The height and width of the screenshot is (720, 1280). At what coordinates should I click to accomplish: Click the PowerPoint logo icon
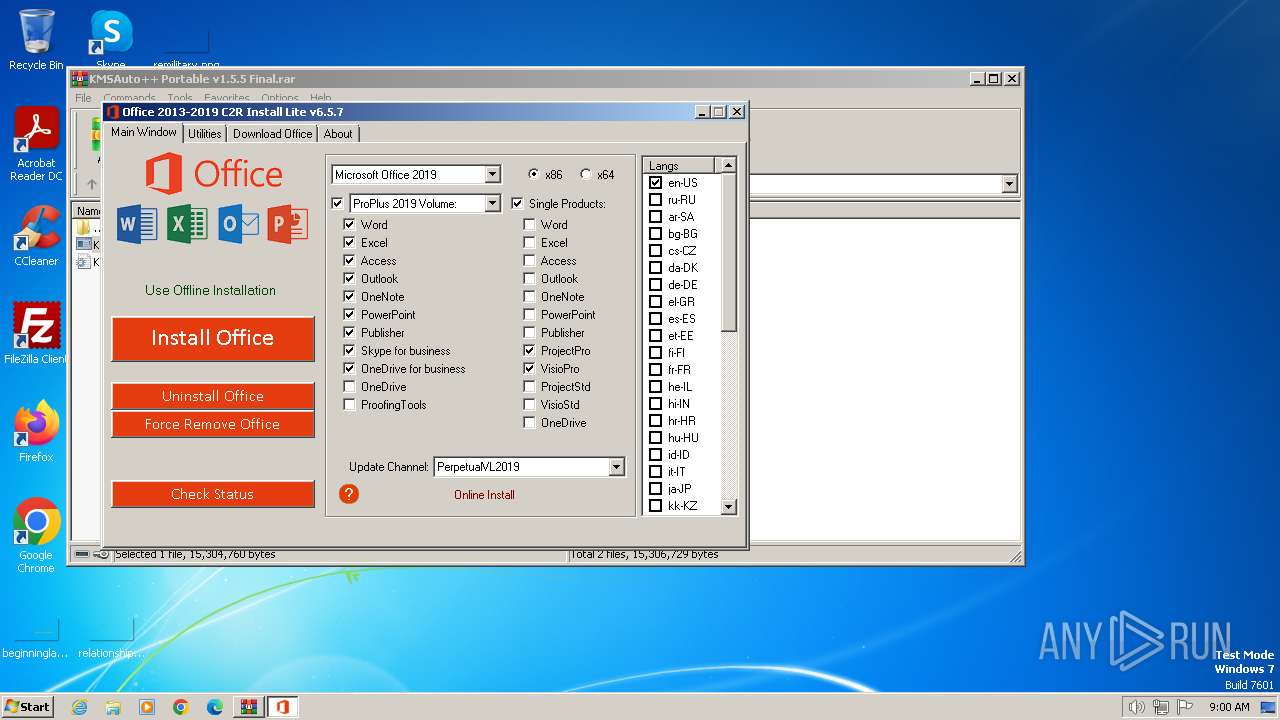click(287, 224)
